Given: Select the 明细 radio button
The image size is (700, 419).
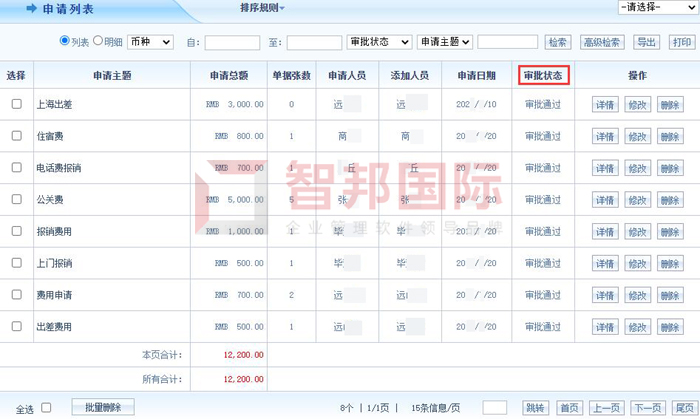Looking at the screenshot, I should 98,41.
